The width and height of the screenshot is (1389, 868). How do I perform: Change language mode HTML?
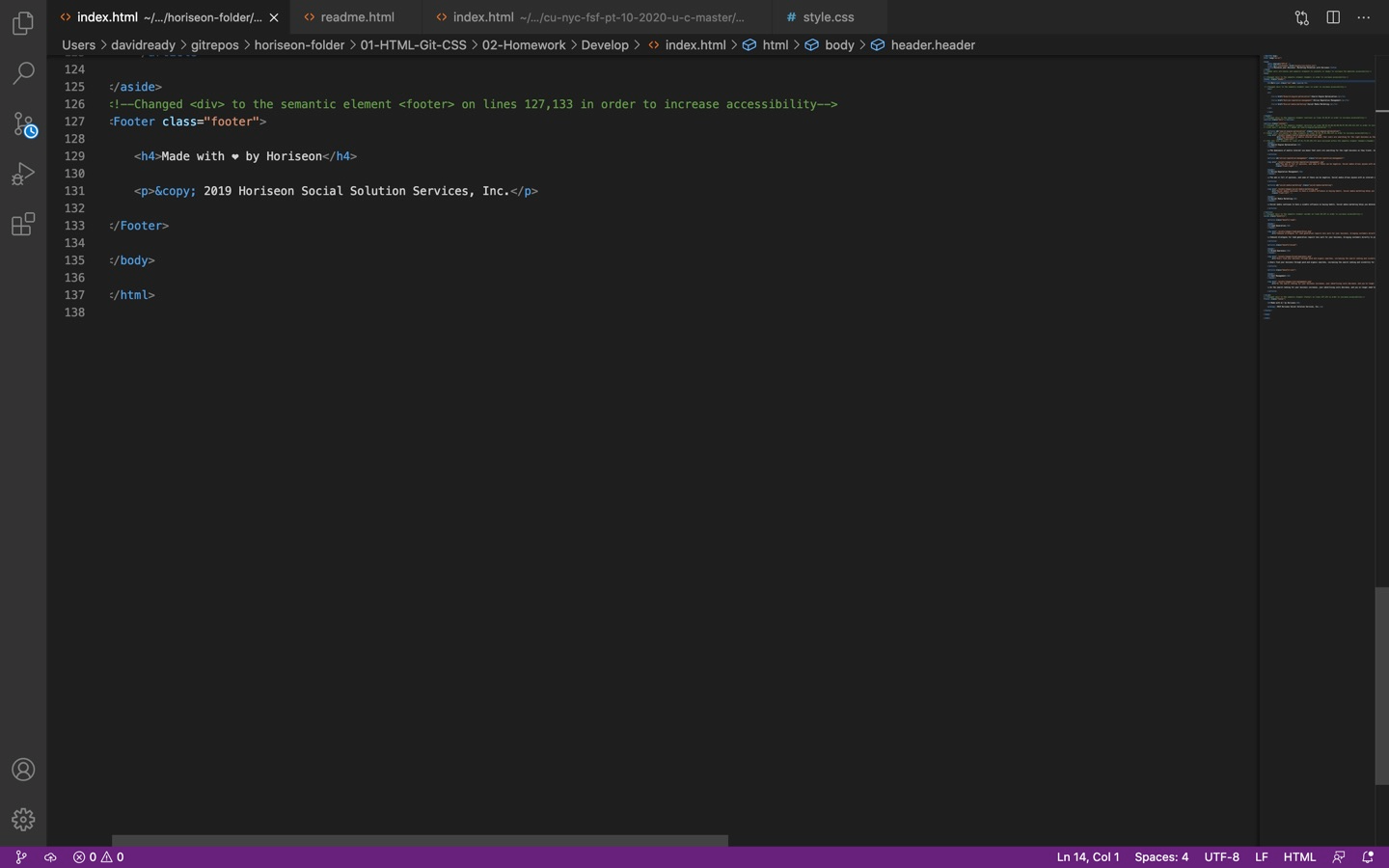1299,856
